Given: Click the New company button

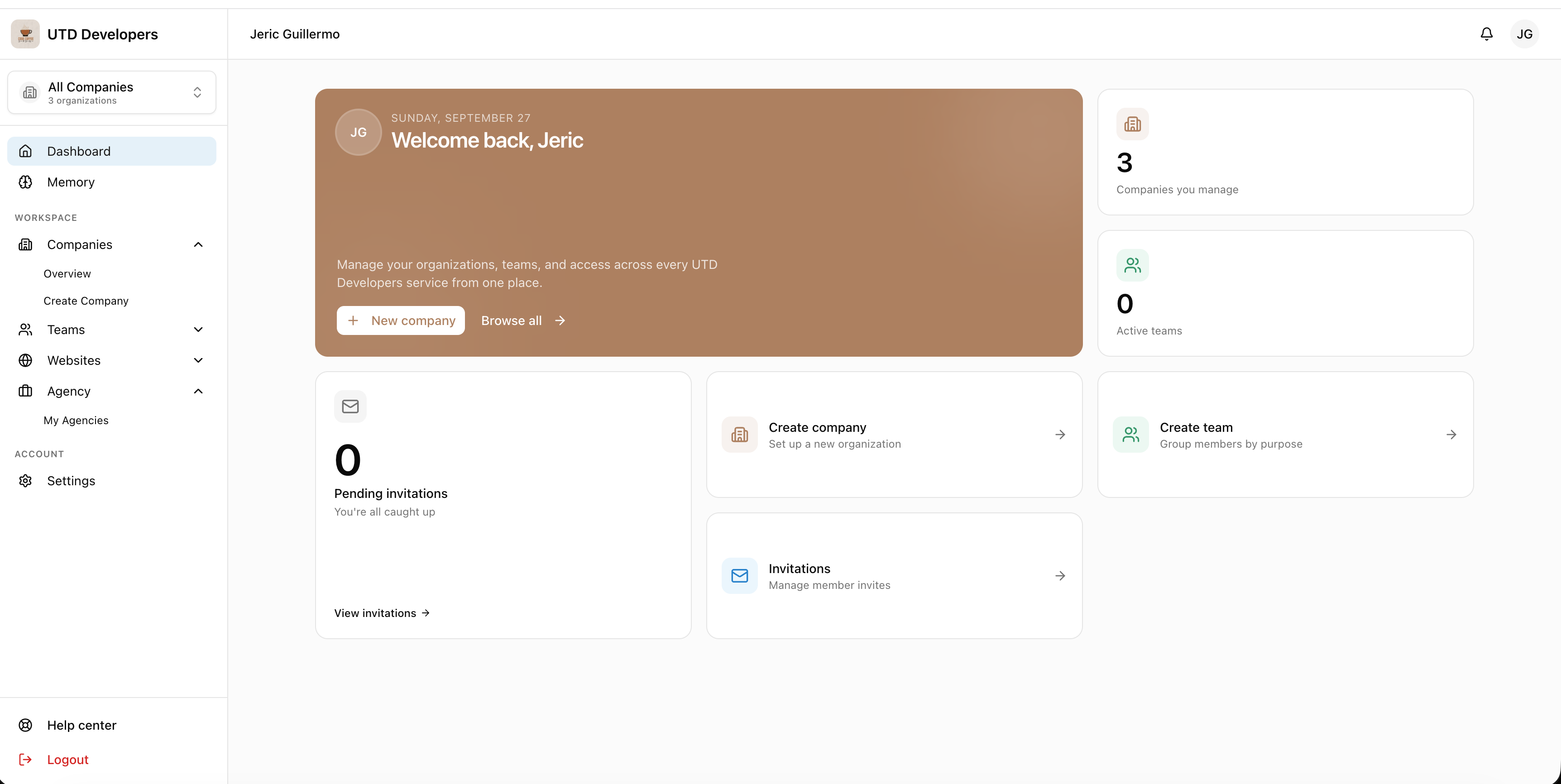Looking at the screenshot, I should click(x=401, y=320).
